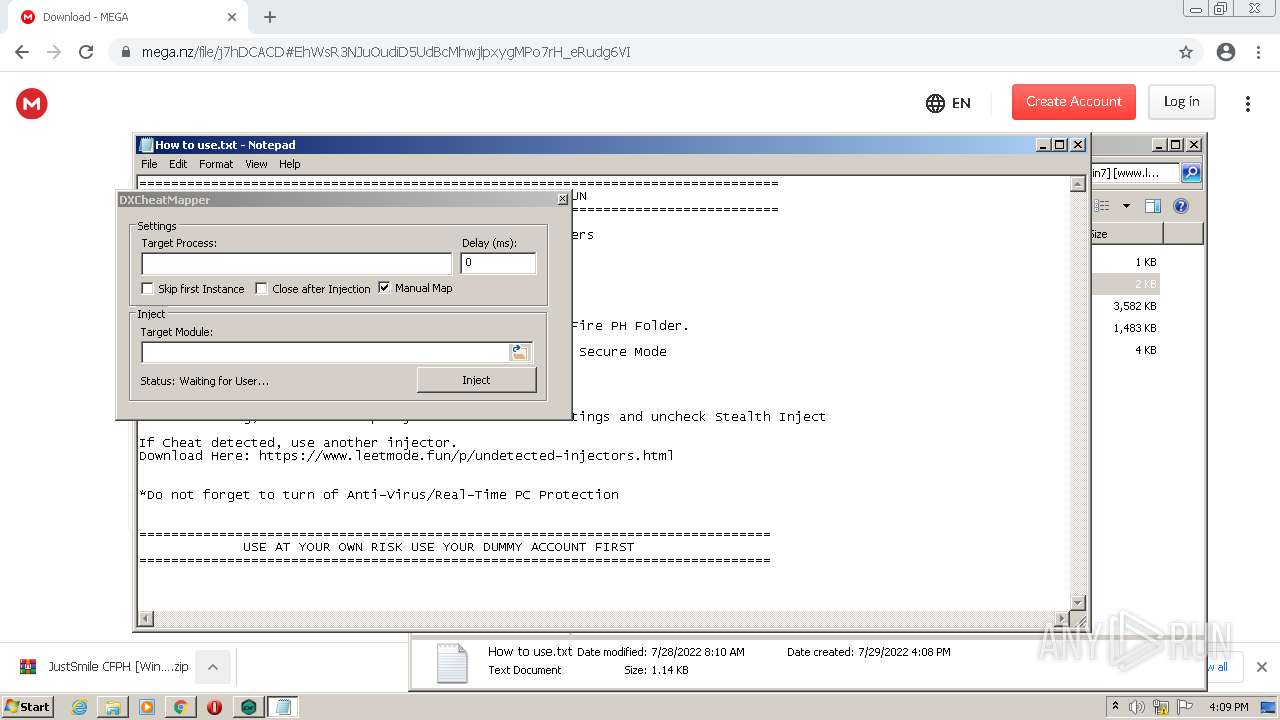
Task: Open Notepad Format menu
Action: [x=216, y=164]
